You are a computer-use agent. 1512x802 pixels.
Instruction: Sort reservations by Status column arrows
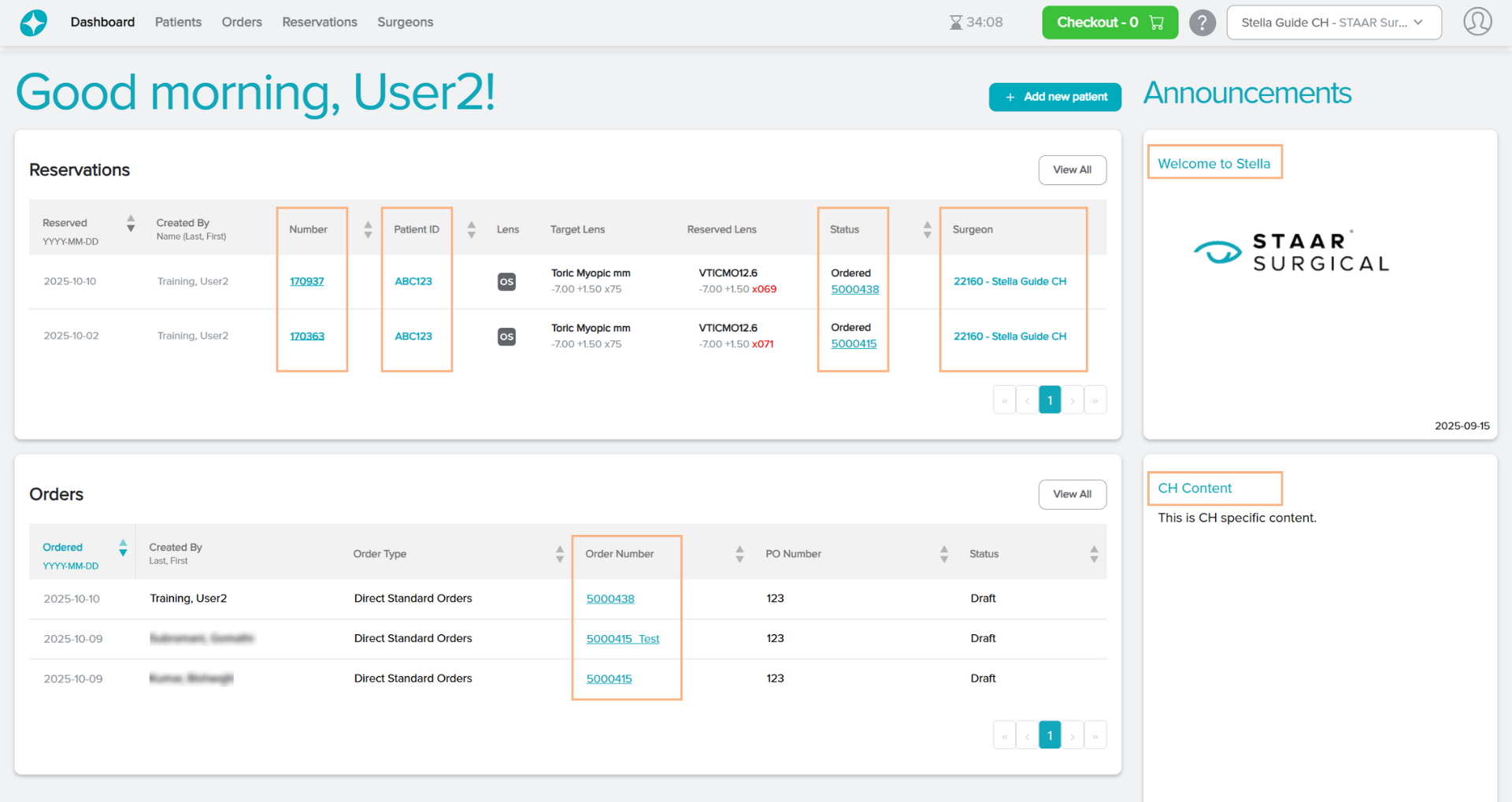927,229
